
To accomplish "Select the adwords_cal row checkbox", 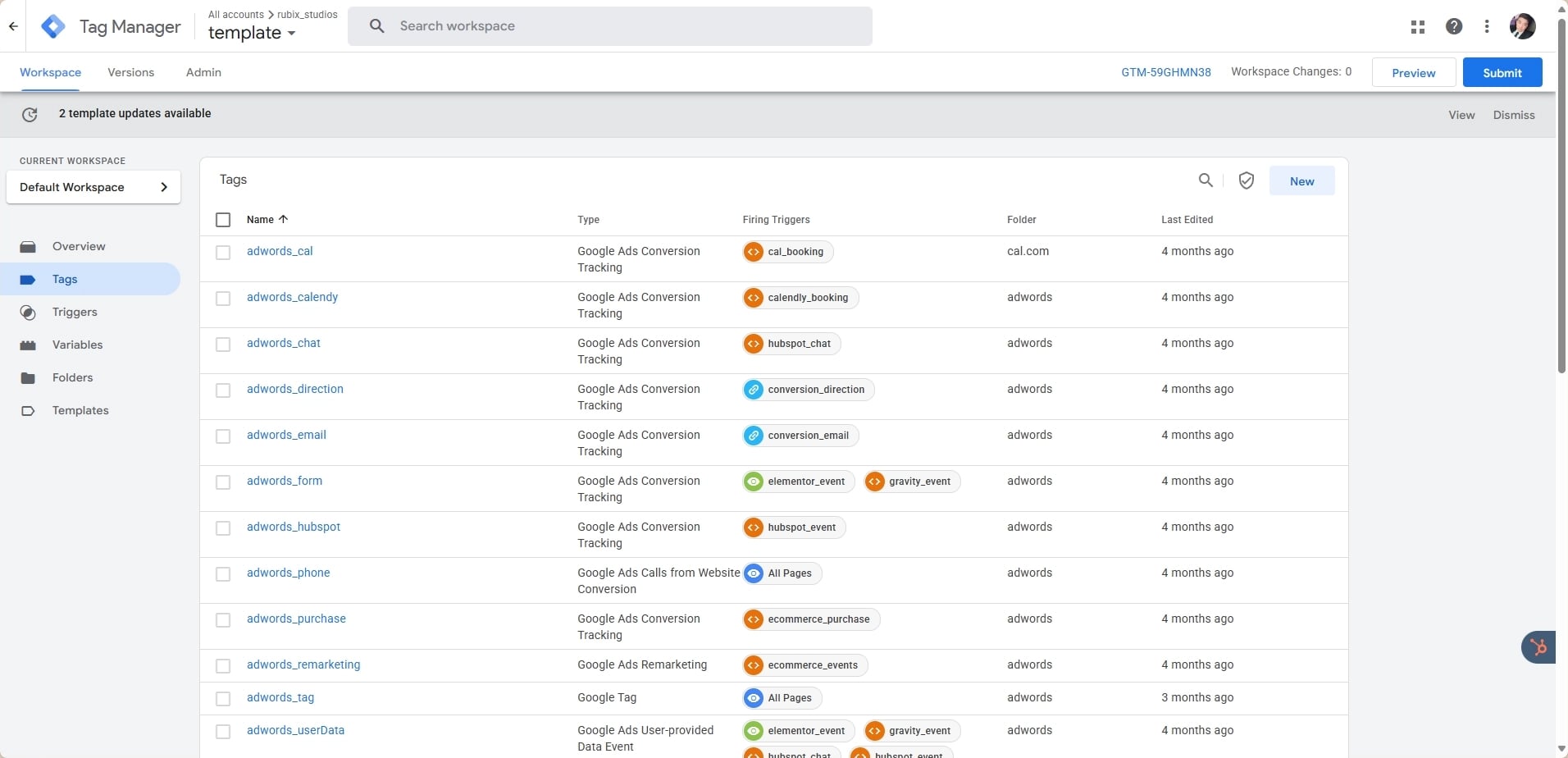I will coord(222,252).
